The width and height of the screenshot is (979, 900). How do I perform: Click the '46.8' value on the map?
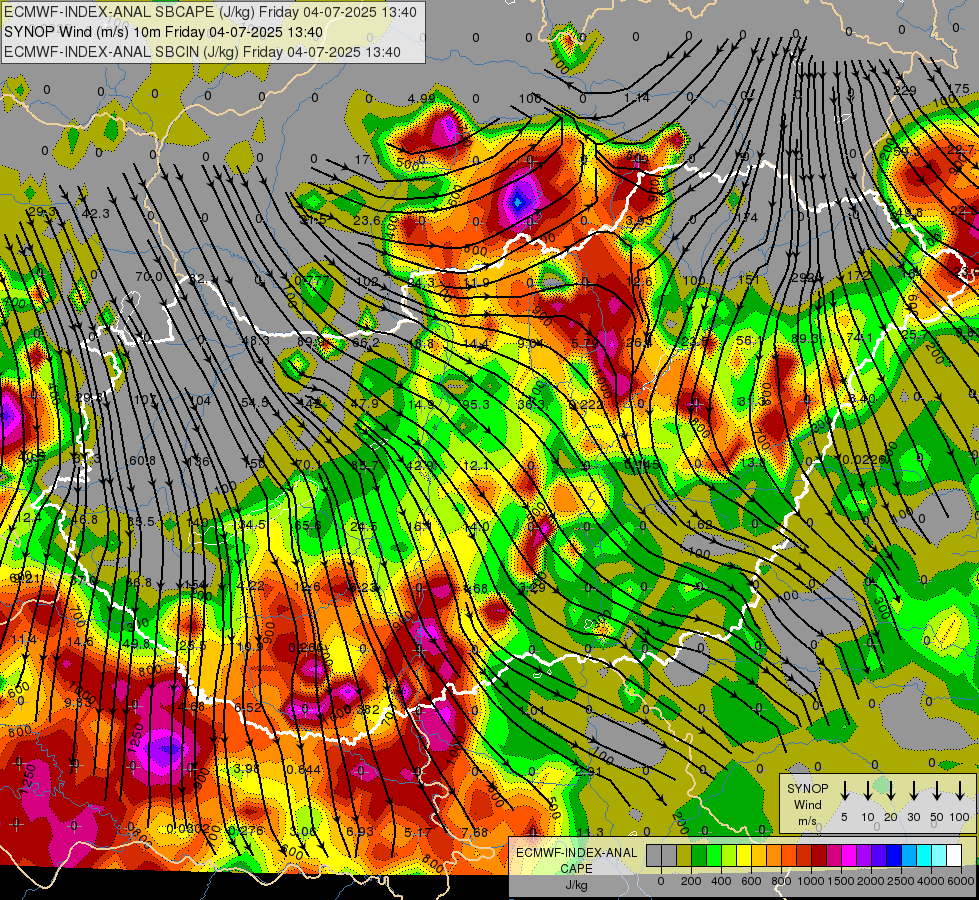pos(84,520)
